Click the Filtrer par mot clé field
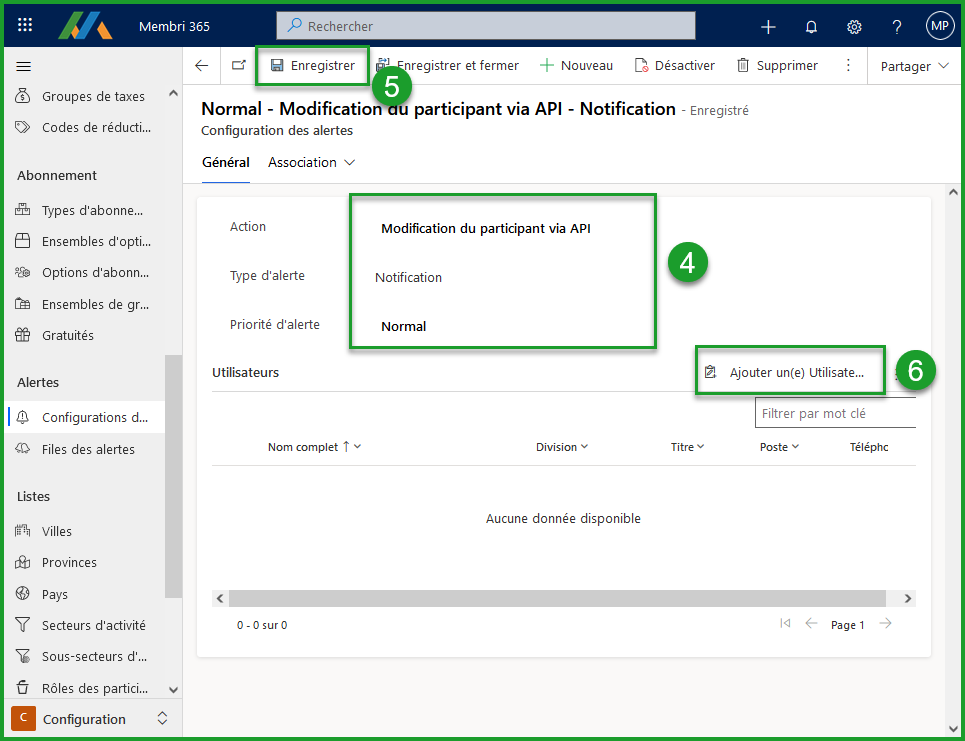 836,413
